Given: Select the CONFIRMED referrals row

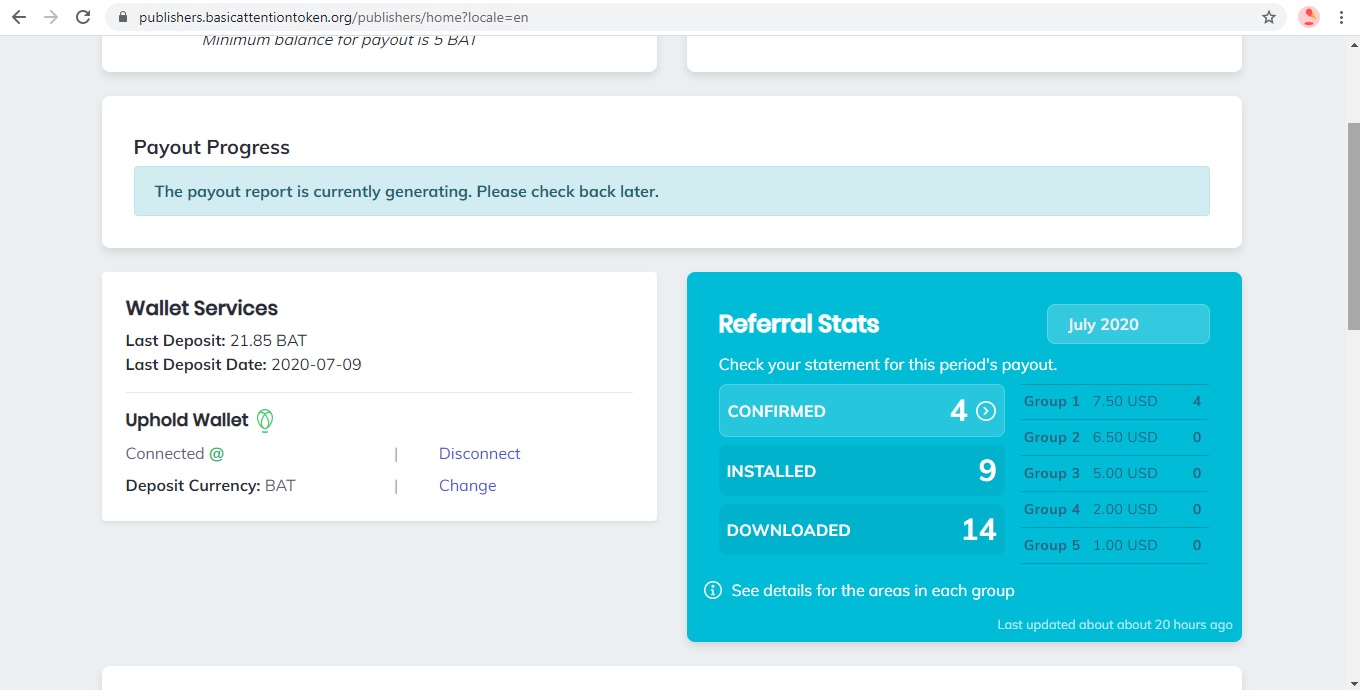Looking at the screenshot, I should (x=862, y=411).
